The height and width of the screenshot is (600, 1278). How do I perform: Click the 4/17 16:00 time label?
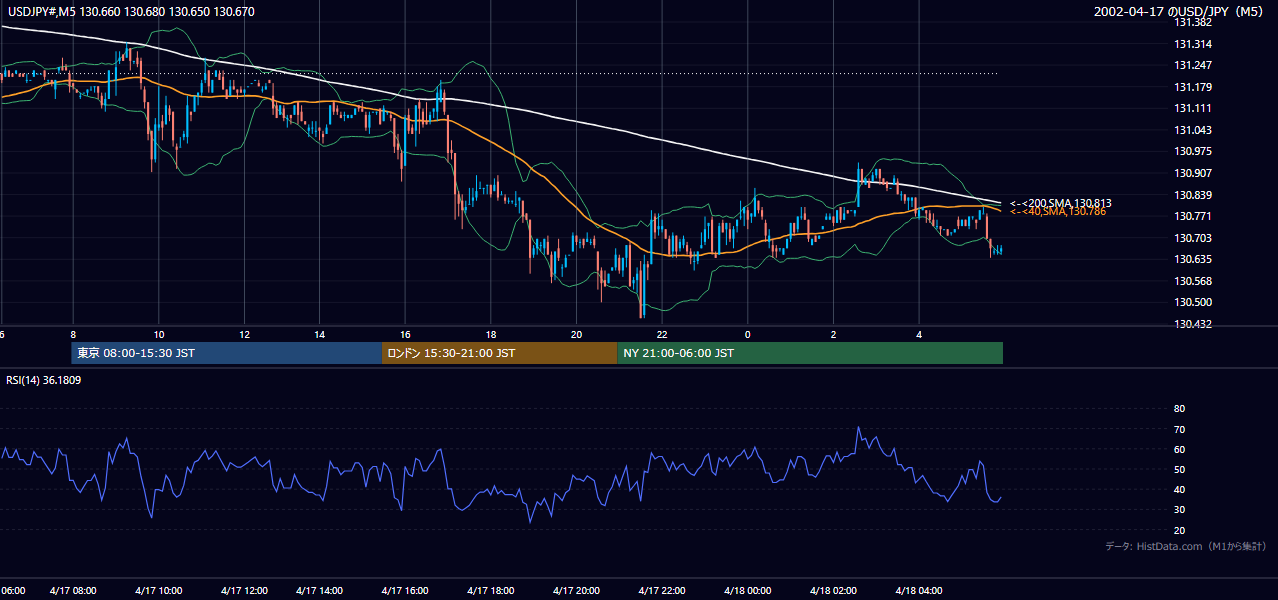pos(405,591)
